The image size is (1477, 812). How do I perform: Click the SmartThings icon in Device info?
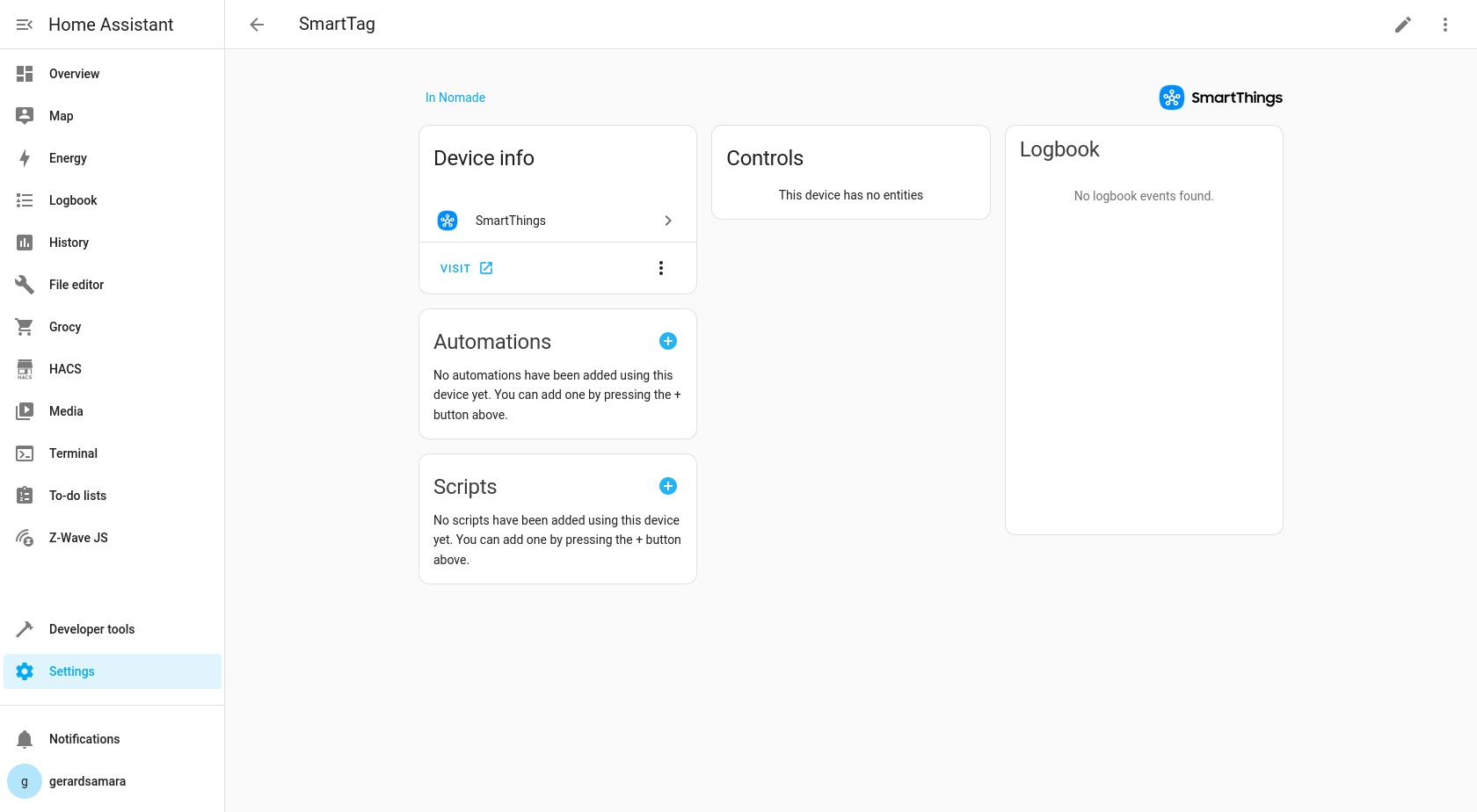click(x=447, y=221)
